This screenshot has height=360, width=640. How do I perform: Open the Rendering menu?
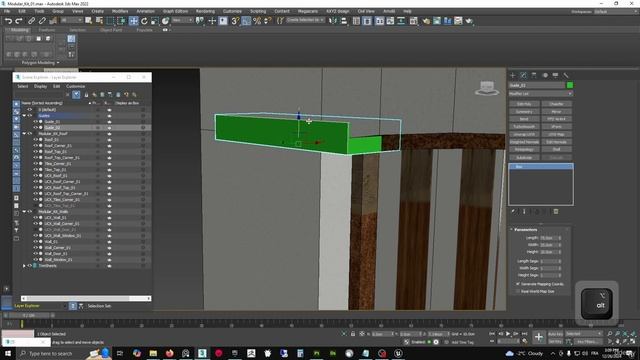click(205, 11)
